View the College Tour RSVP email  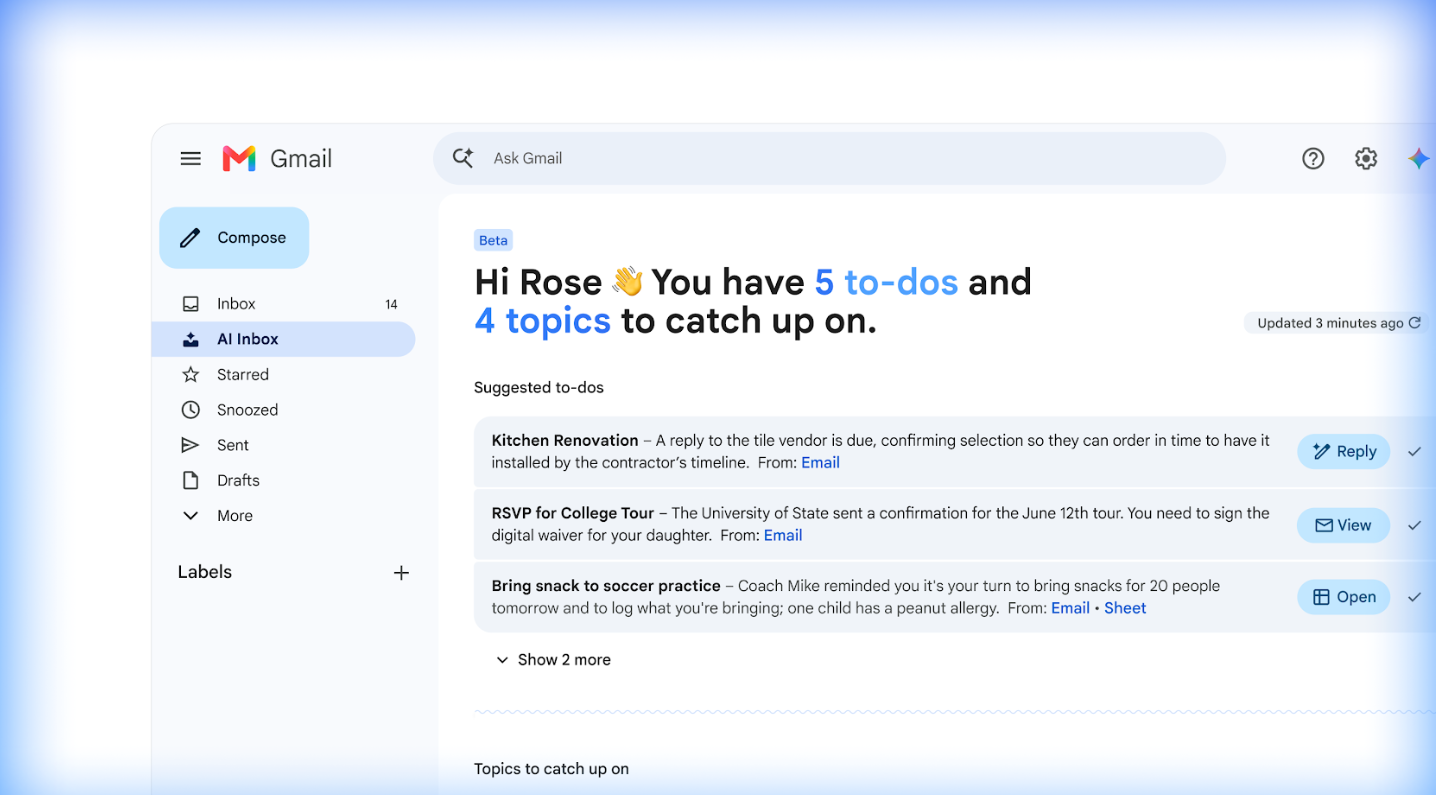click(1343, 525)
